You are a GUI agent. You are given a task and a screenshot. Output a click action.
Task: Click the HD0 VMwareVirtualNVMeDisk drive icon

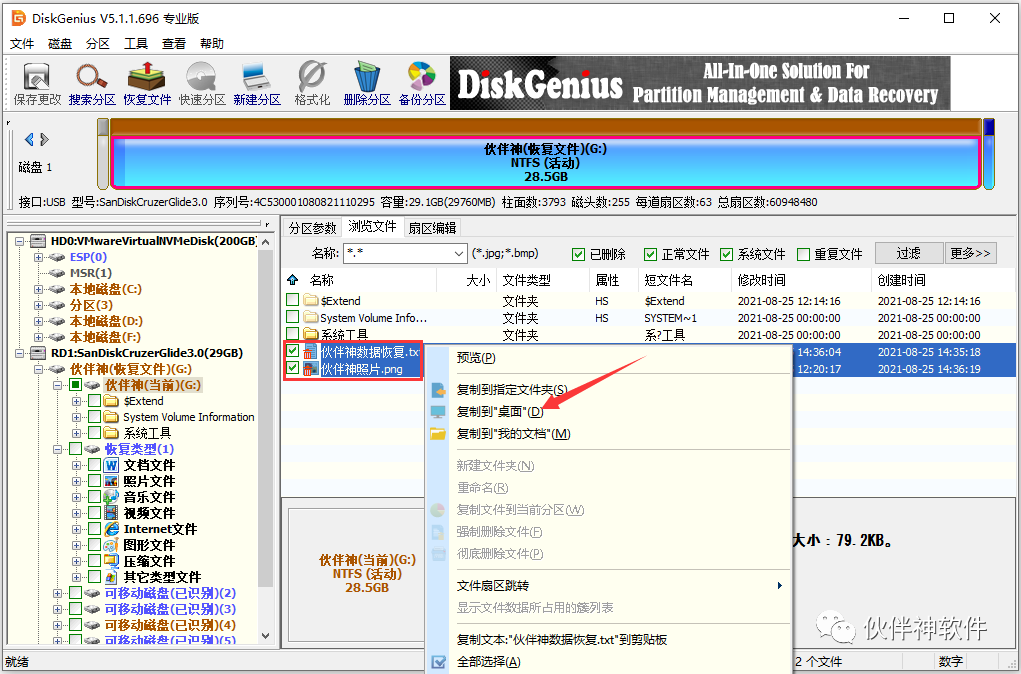coord(38,241)
